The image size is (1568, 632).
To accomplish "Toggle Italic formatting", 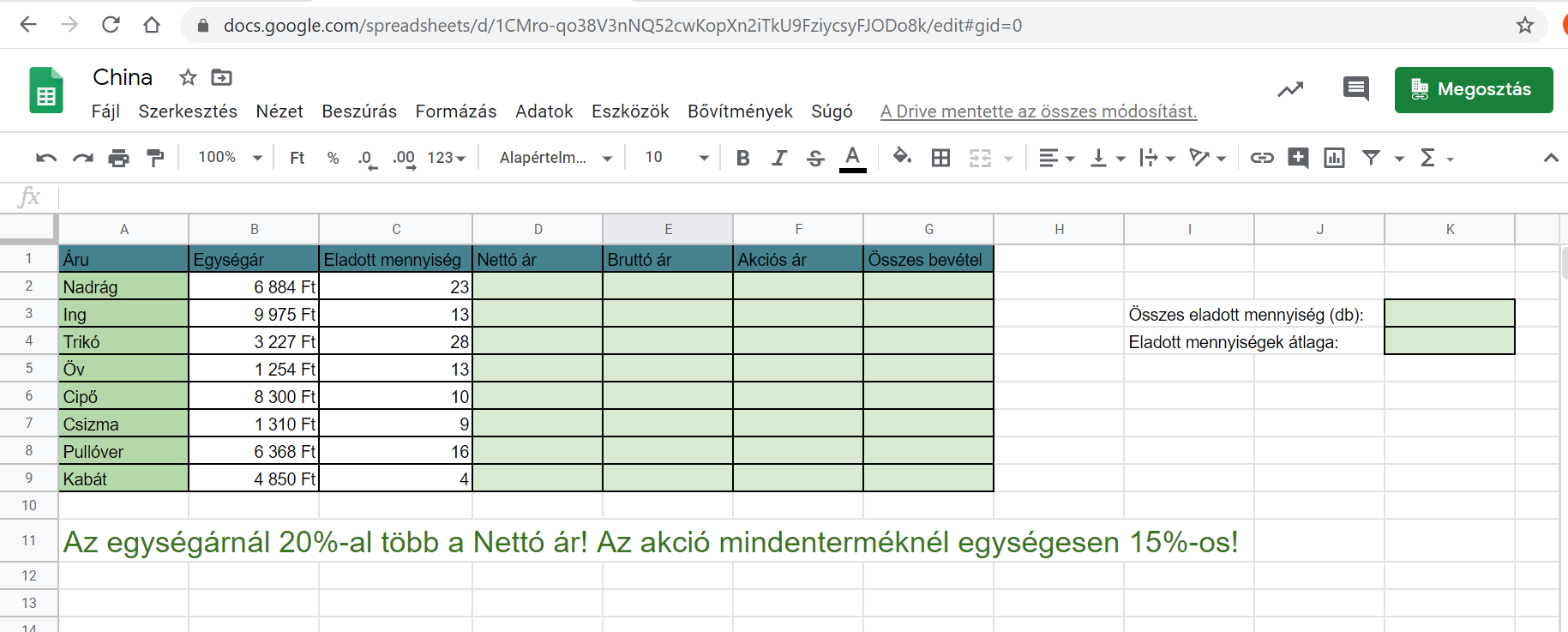I will (778, 158).
